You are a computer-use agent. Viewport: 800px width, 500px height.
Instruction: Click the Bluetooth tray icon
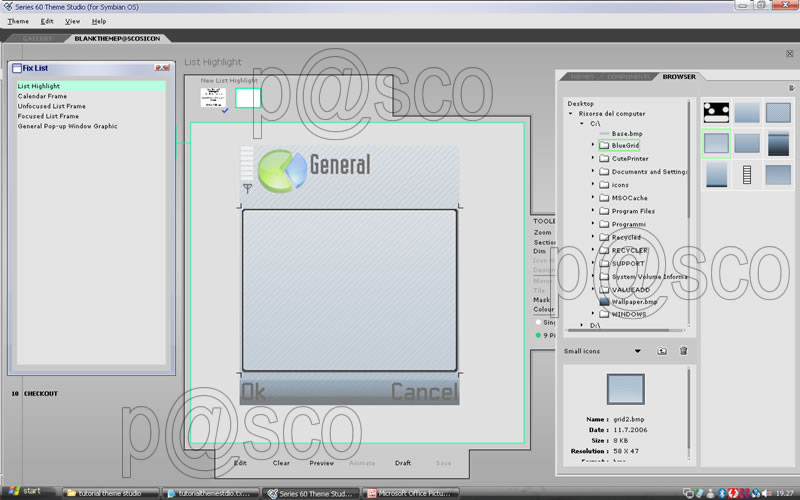[x=722, y=493]
